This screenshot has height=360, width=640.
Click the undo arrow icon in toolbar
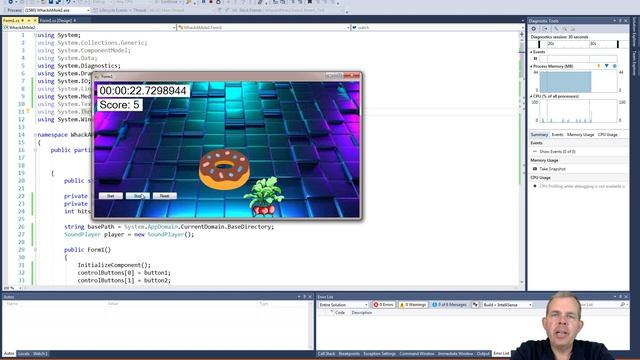point(68,2)
